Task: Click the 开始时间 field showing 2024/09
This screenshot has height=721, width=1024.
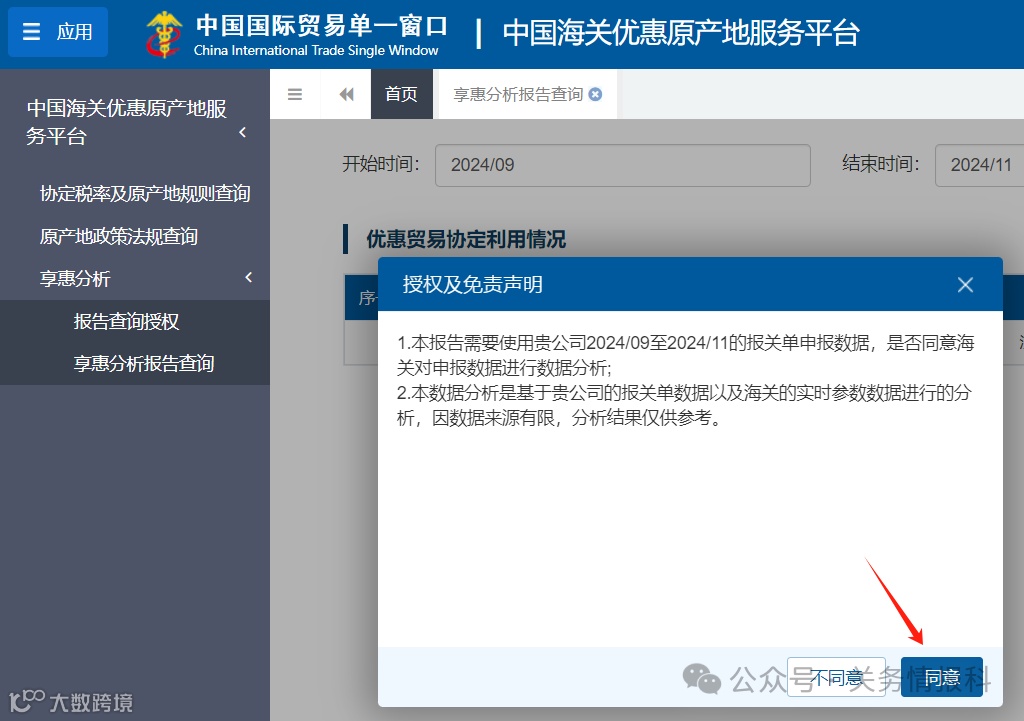Action: point(622,165)
